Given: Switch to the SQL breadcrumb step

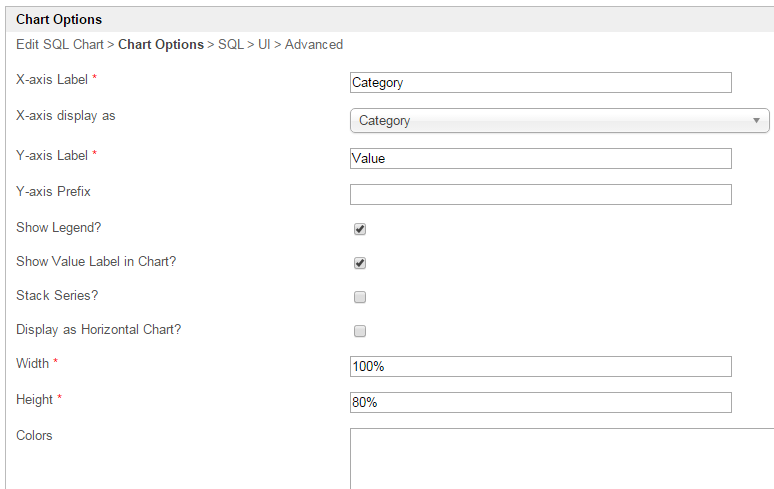Looking at the screenshot, I should coord(231,45).
